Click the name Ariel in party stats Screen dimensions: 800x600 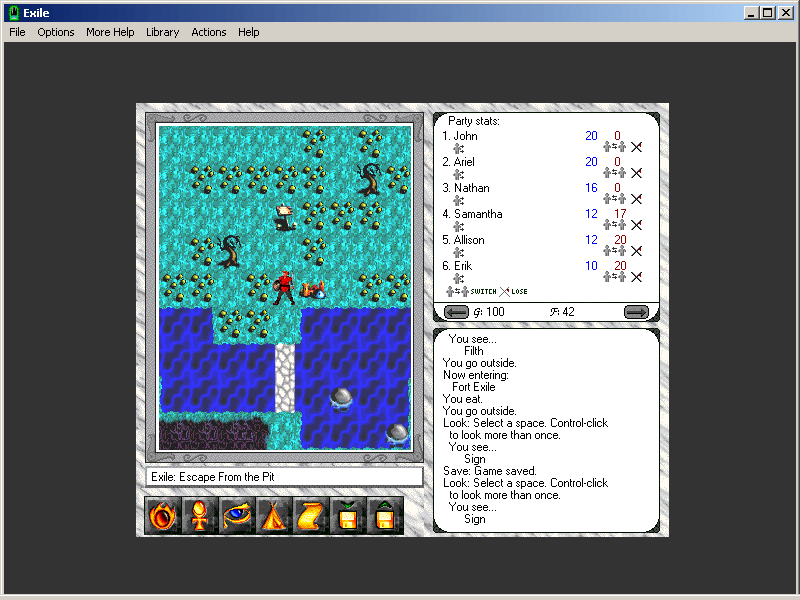tap(464, 162)
